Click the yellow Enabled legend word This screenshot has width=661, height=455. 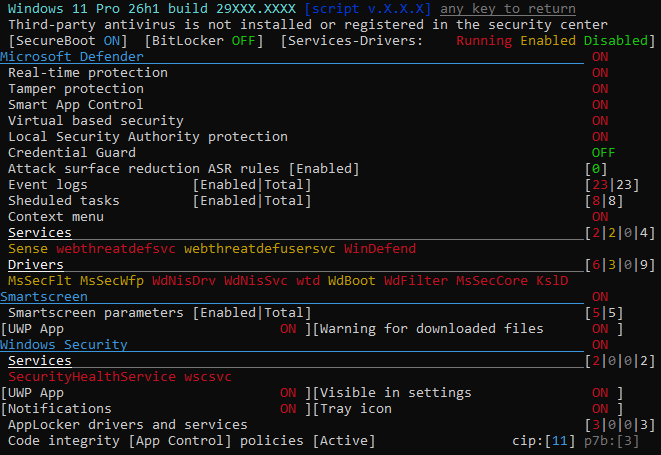(548, 40)
